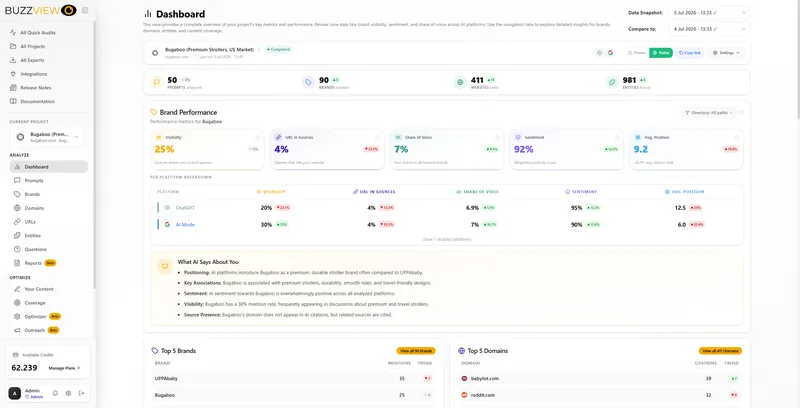Viewport: 800px width, 408px height.
Task: Collapse the sidebar with the panel icon
Action: [x=85, y=10]
